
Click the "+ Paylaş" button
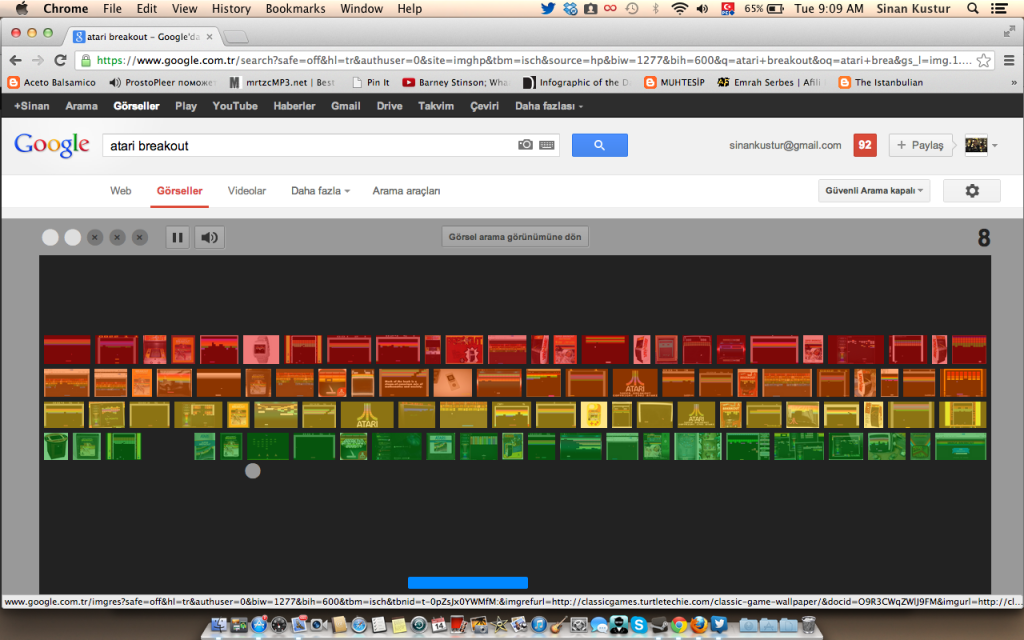920,145
